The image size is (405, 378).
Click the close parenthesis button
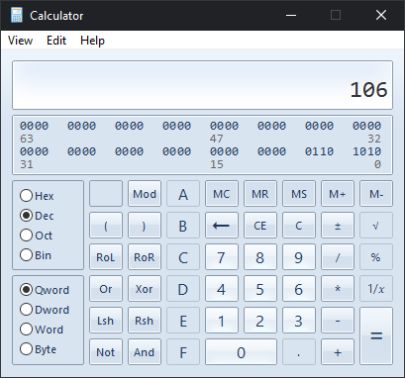(x=144, y=226)
